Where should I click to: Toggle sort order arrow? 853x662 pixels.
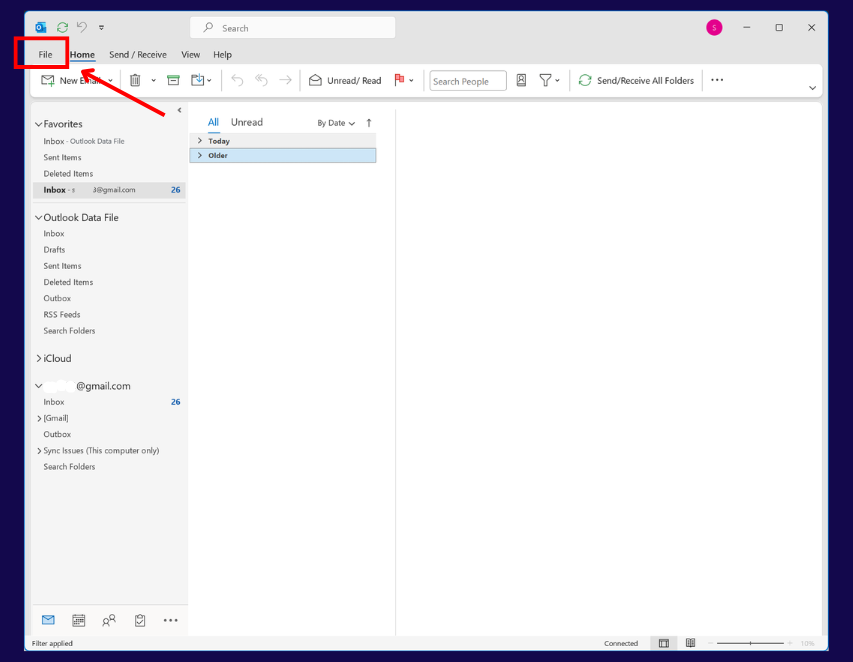(369, 123)
